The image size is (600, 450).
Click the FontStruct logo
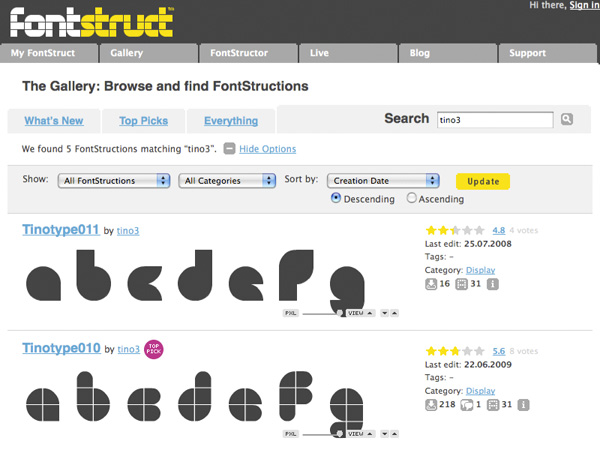(x=92, y=22)
